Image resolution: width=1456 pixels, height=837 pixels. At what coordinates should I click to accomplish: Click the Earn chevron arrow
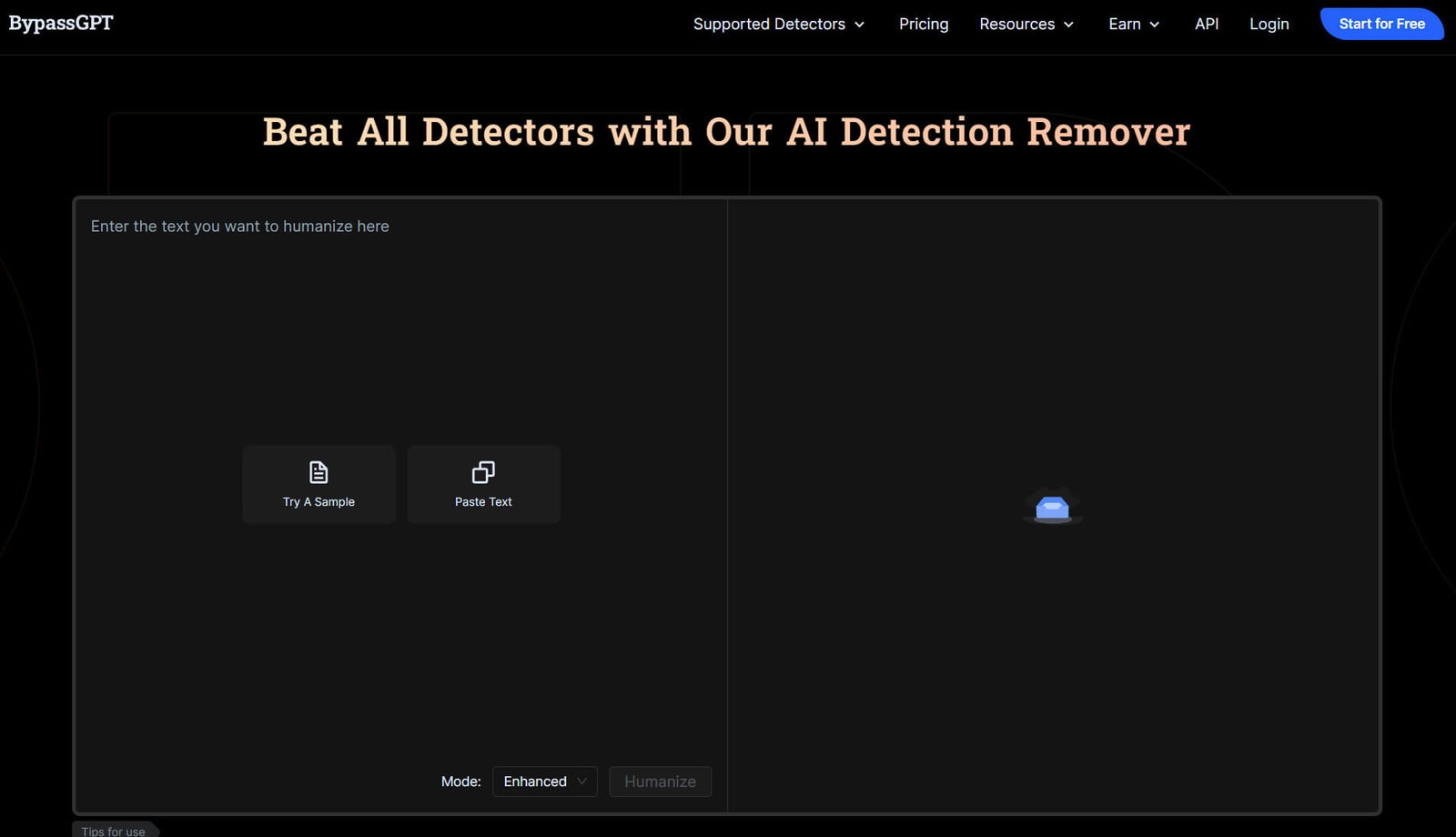click(1154, 25)
